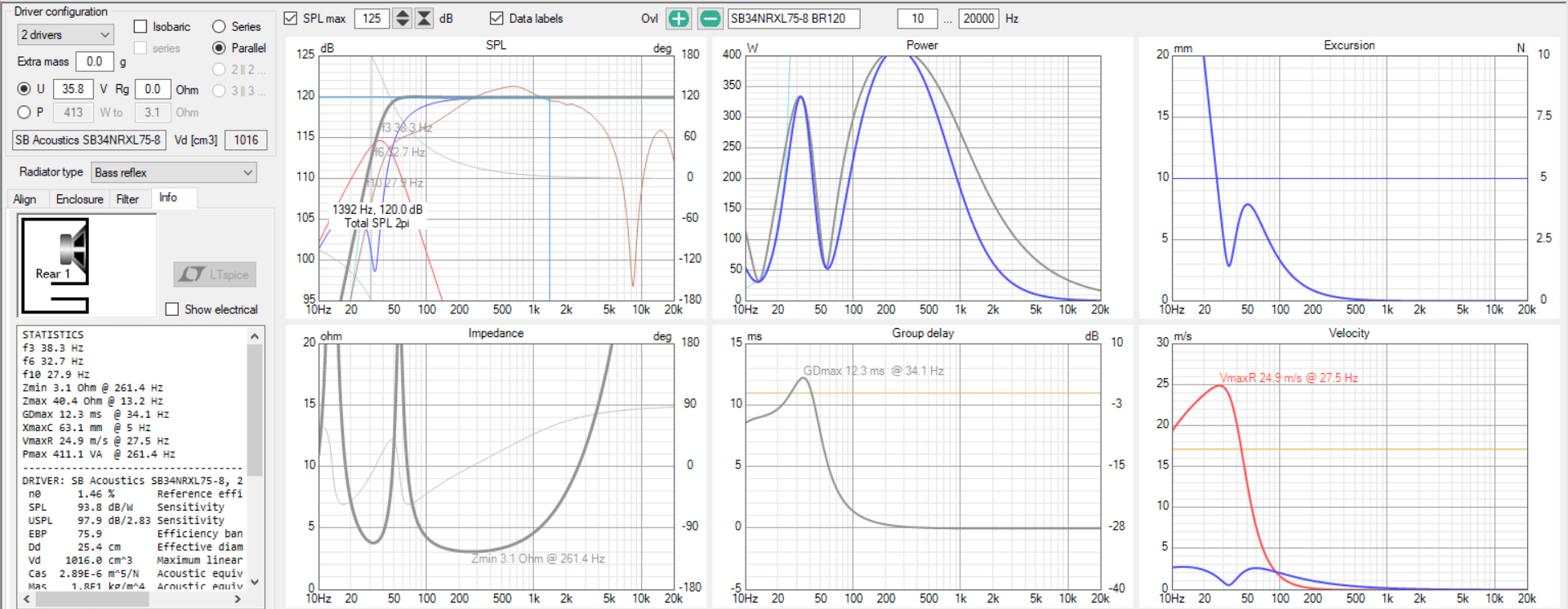Open the 2 drivers dropdown

(x=65, y=35)
